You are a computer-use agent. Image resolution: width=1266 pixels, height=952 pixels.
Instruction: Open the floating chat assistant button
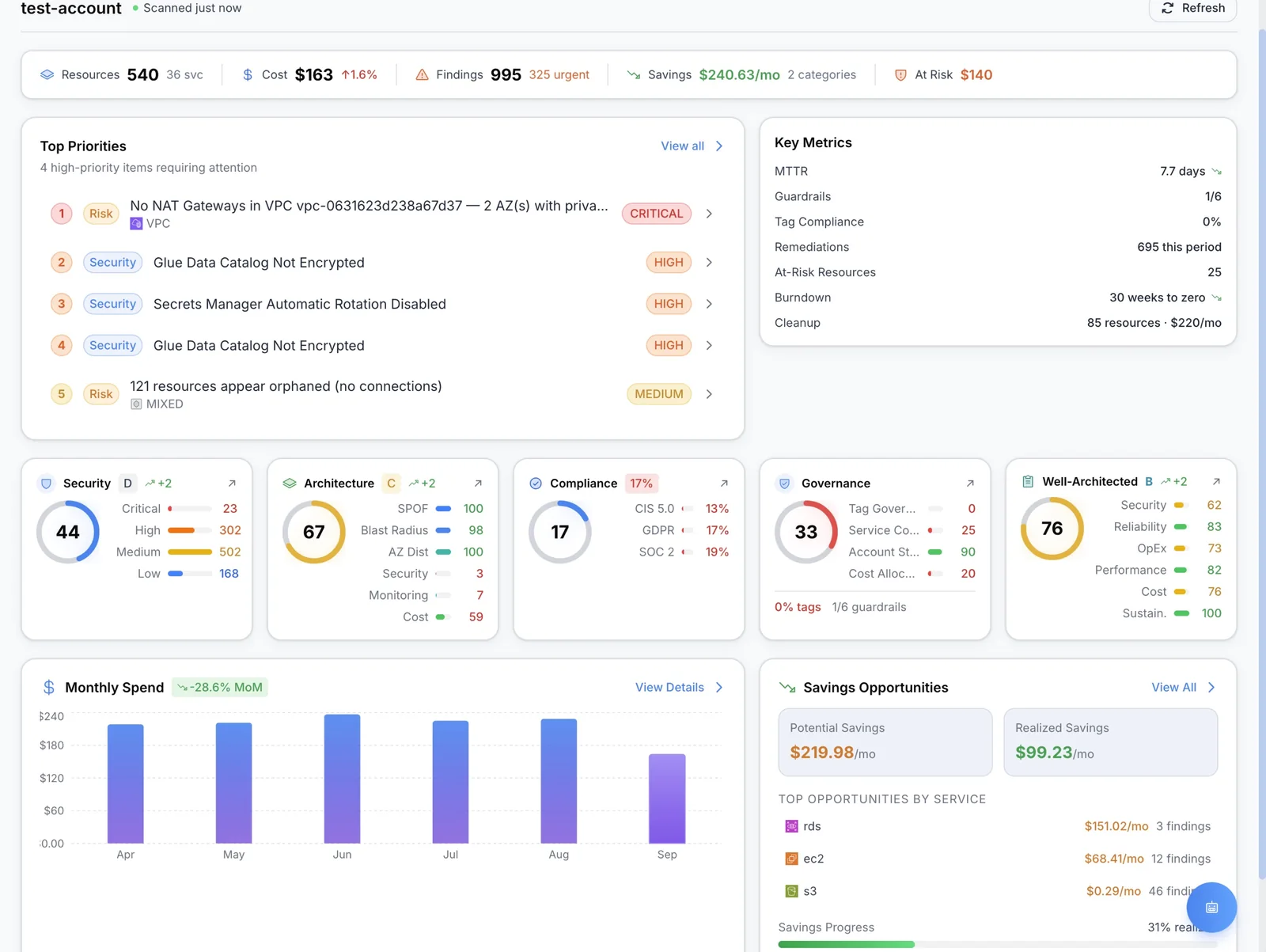coord(1211,908)
